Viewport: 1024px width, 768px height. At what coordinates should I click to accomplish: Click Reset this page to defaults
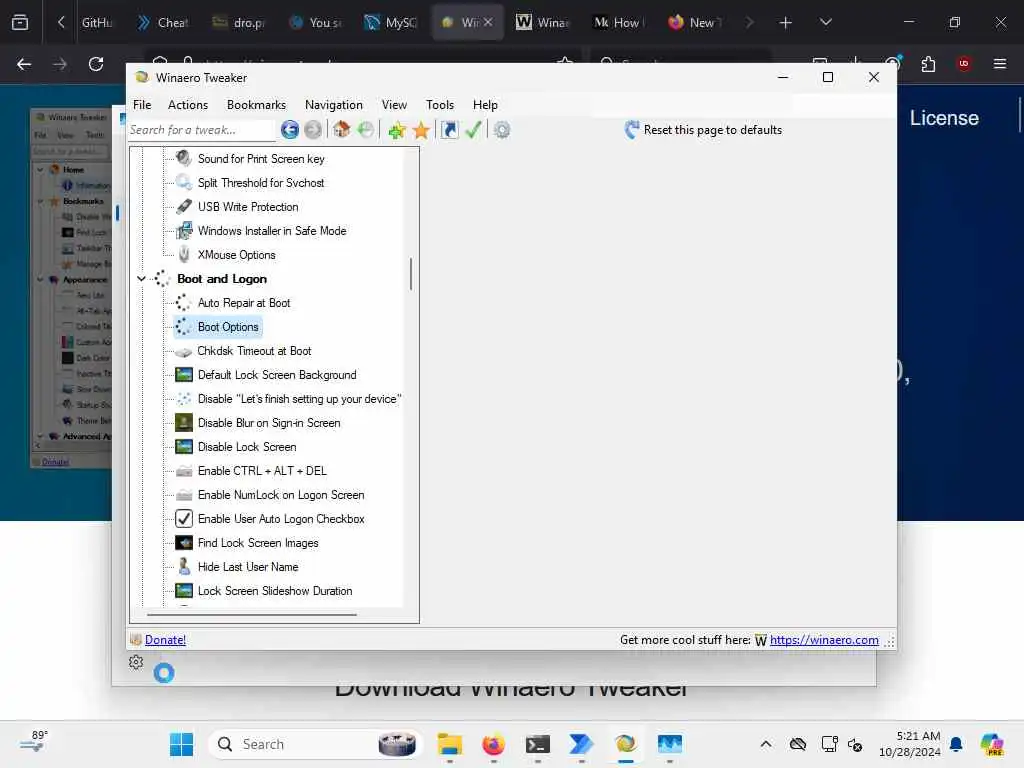[703, 130]
